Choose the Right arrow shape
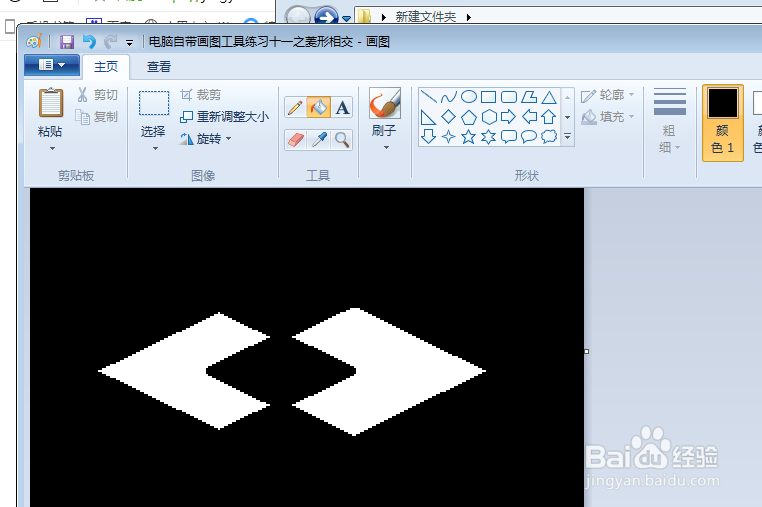762x507 pixels. pos(509,117)
